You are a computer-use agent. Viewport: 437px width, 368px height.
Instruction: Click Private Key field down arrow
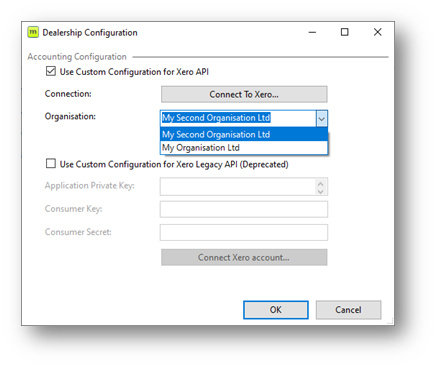pyautogui.click(x=321, y=191)
